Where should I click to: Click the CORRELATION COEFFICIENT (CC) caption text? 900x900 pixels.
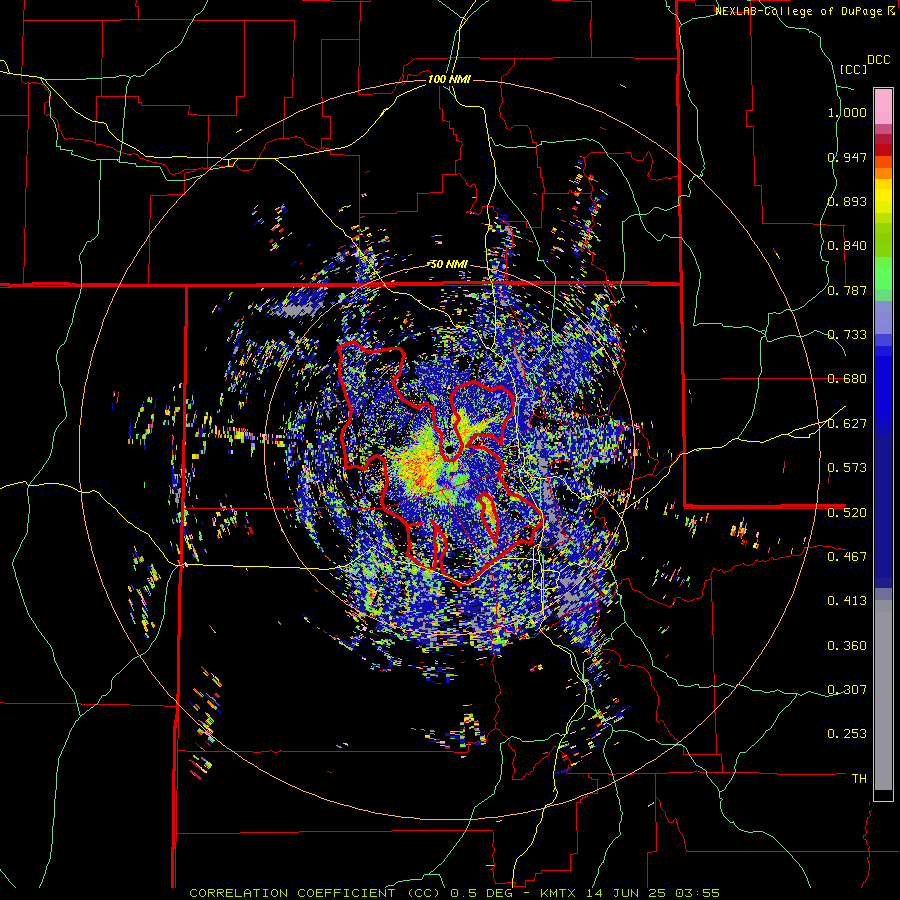314,893
